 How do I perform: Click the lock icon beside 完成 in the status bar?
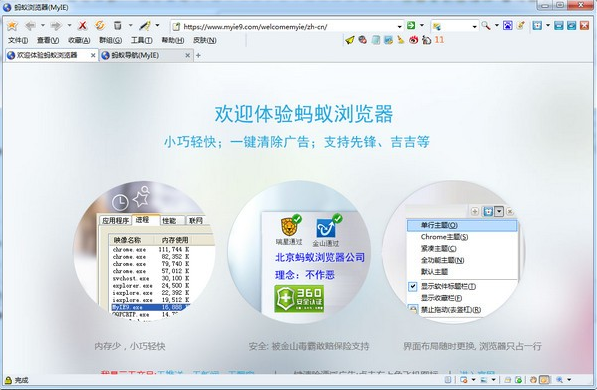coord(8,380)
